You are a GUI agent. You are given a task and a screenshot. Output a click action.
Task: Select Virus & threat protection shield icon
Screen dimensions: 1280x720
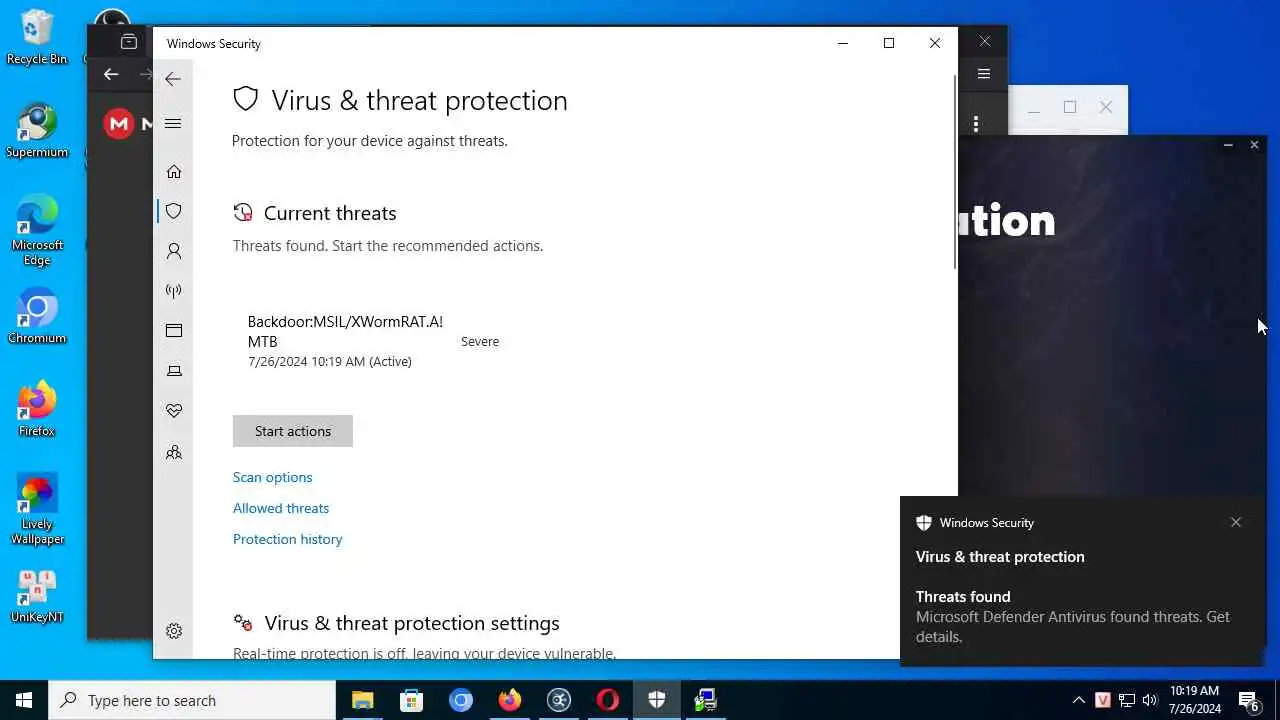[174, 211]
